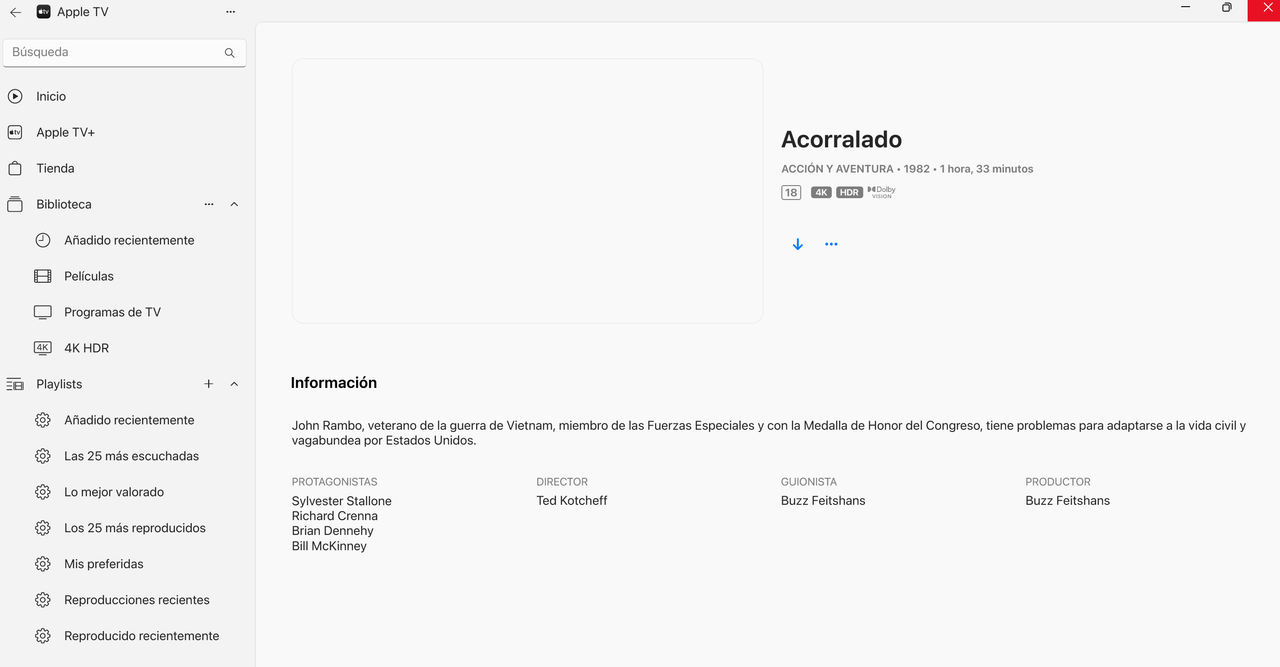This screenshot has height=667, width=1280.
Task: Select the Playlists heading
Action: (x=59, y=384)
